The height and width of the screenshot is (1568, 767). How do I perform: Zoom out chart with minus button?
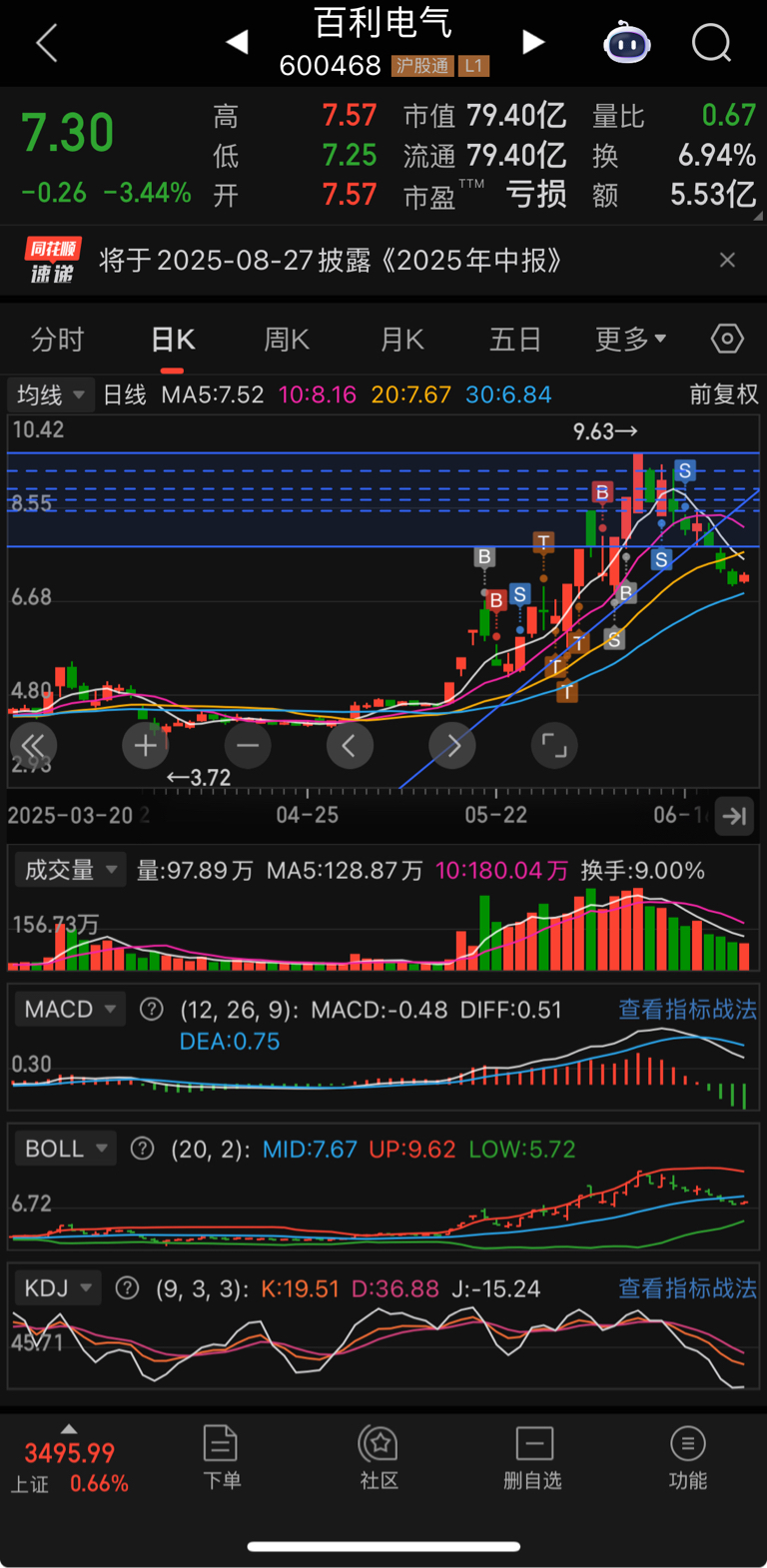(x=248, y=745)
